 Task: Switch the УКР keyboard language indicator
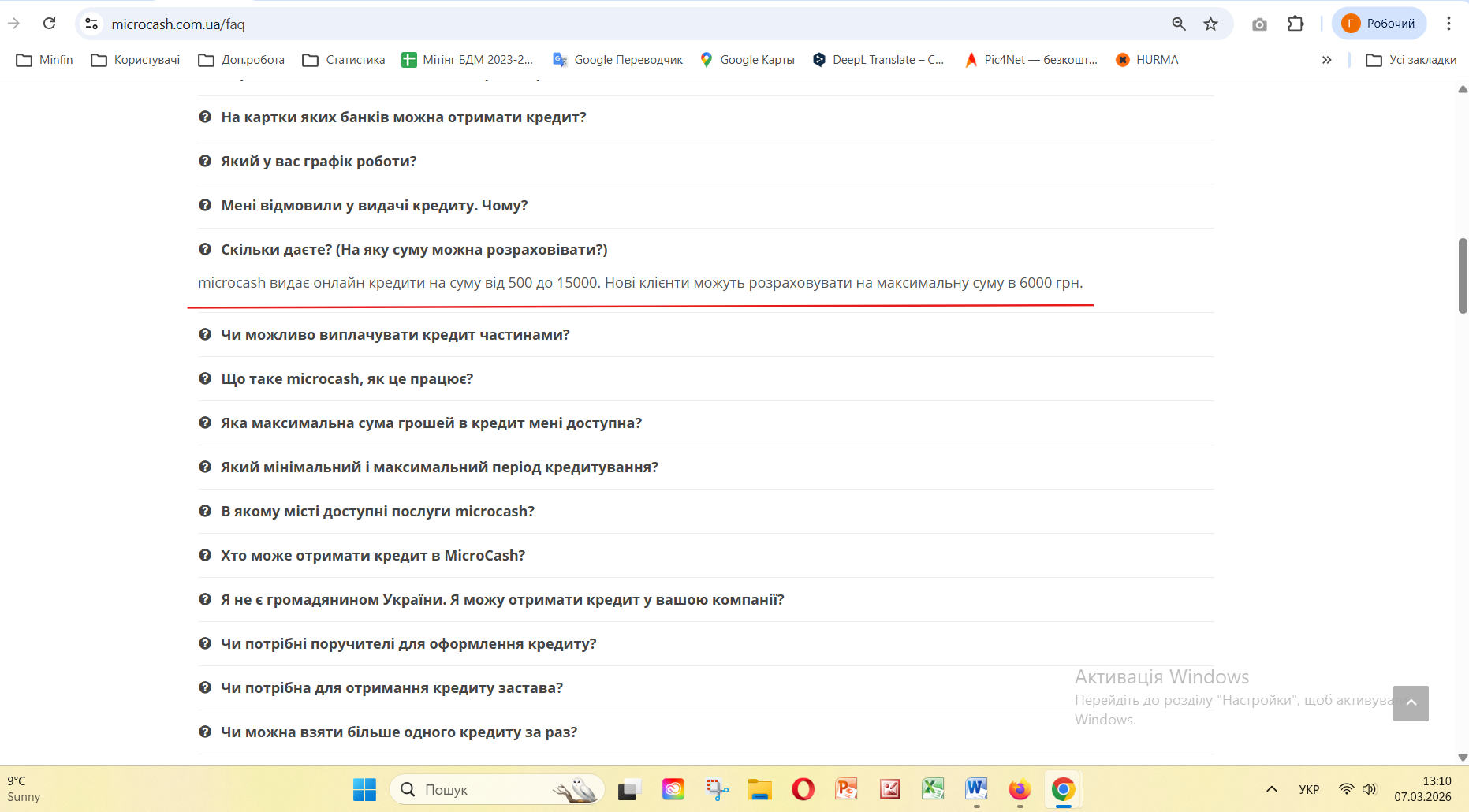(x=1309, y=789)
